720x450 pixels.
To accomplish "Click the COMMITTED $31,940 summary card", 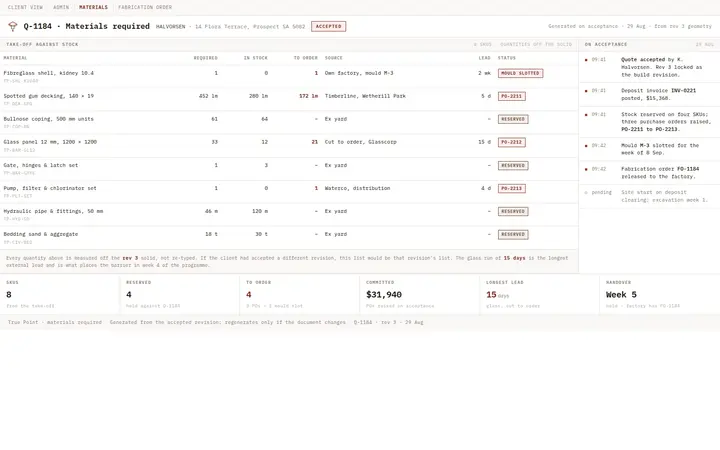I will pyautogui.click(x=419, y=295).
